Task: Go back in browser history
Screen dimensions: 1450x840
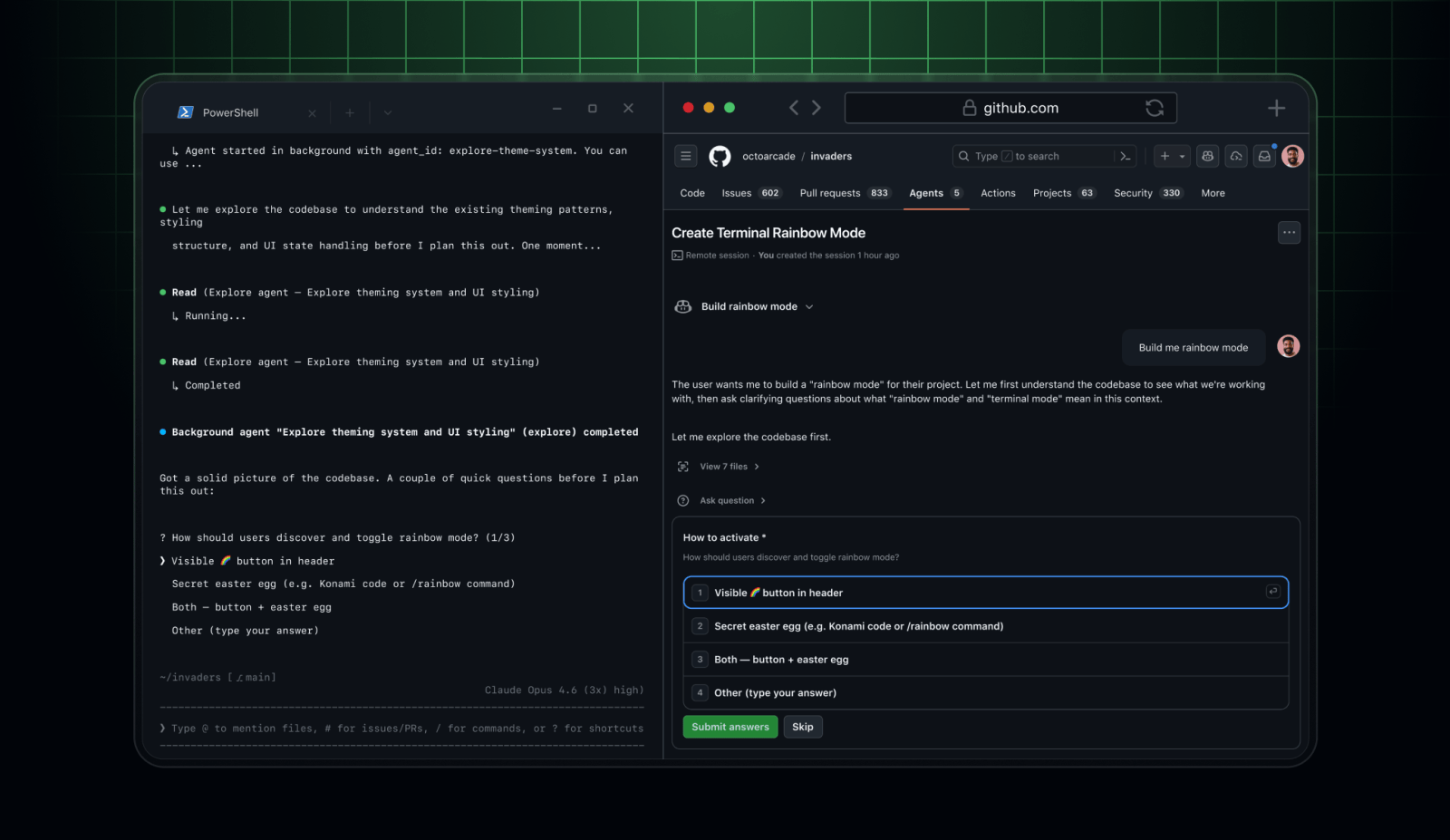Action: [x=794, y=108]
